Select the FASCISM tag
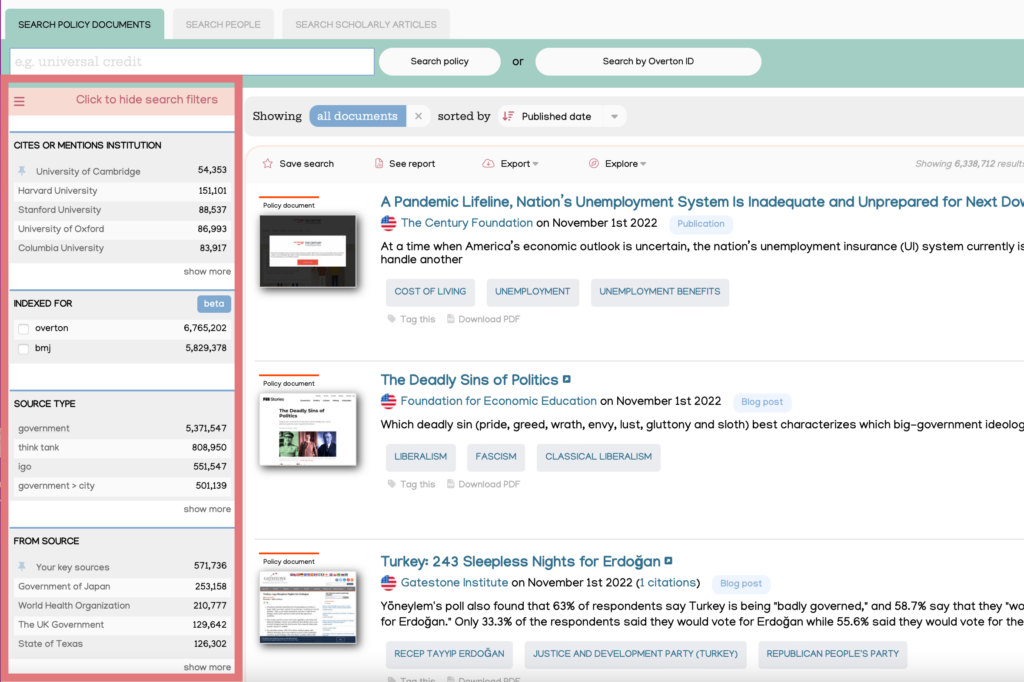Viewport: 1024px width, 682px height. point(496,457)
